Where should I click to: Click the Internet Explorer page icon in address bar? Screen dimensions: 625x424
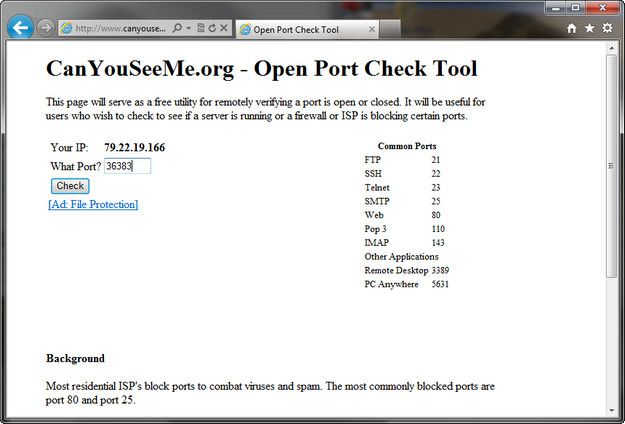(x=67, y=28)
